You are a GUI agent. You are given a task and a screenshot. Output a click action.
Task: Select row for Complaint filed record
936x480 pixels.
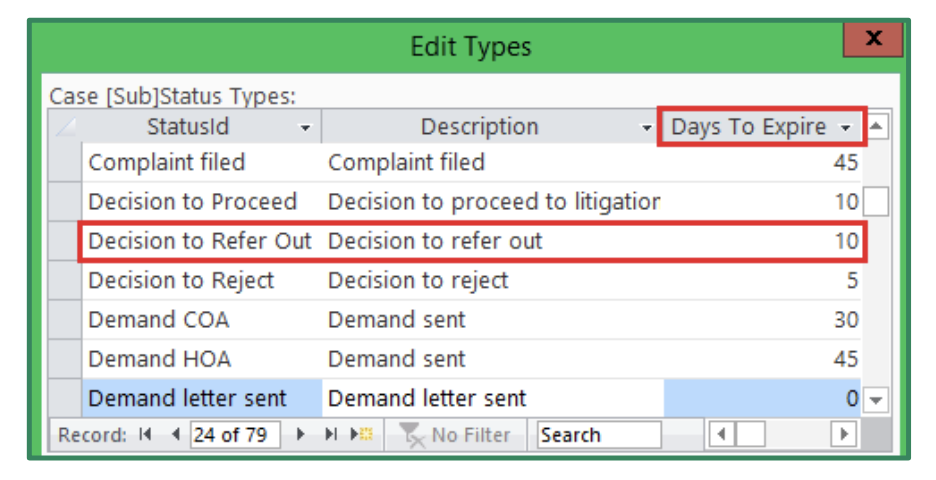(x=65, y=162)
